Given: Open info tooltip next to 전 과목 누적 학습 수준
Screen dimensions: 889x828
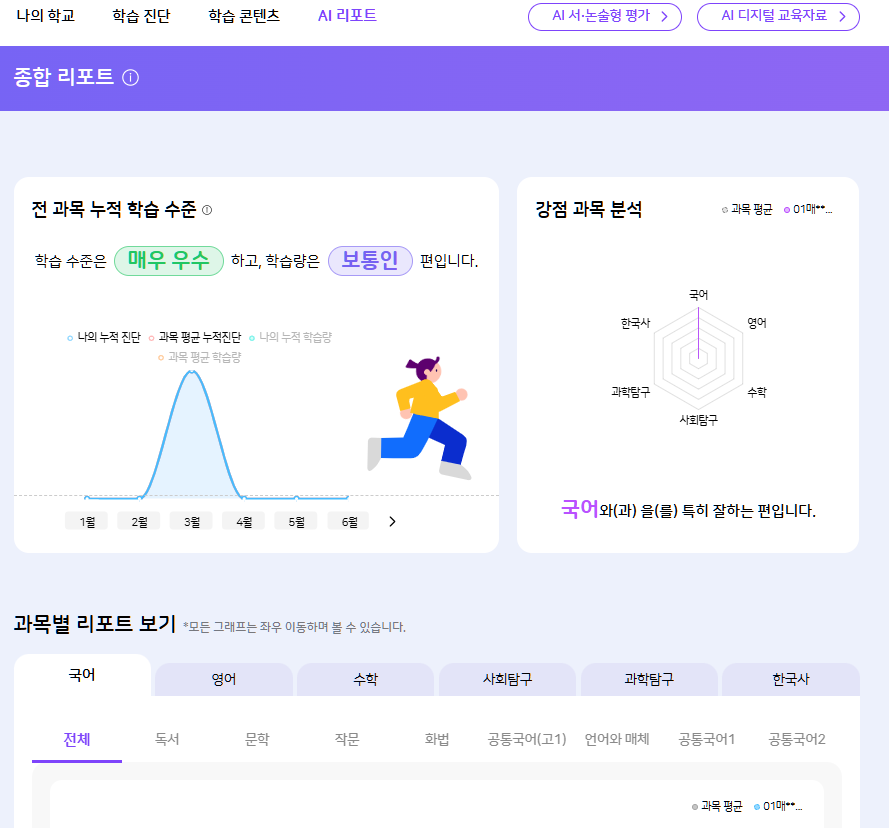Looking at the screenshot, I should (x=207, y=210).
